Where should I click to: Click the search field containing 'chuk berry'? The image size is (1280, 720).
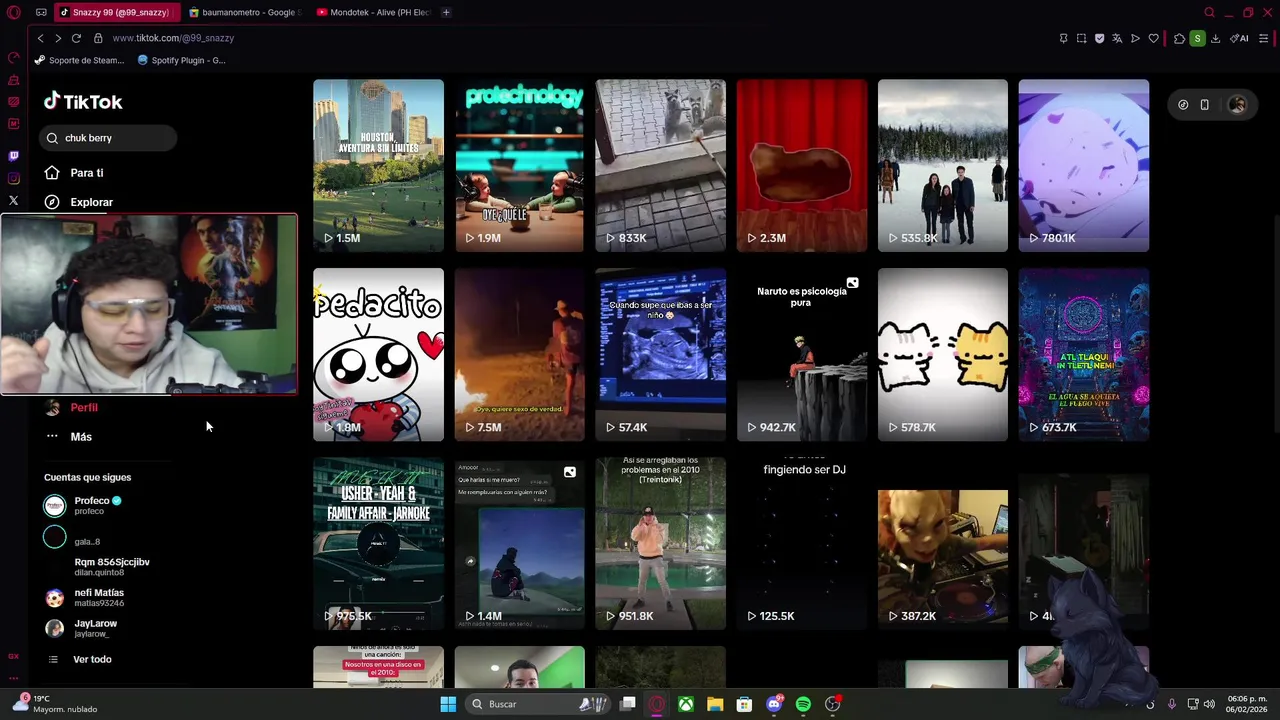tap(108, 138)
